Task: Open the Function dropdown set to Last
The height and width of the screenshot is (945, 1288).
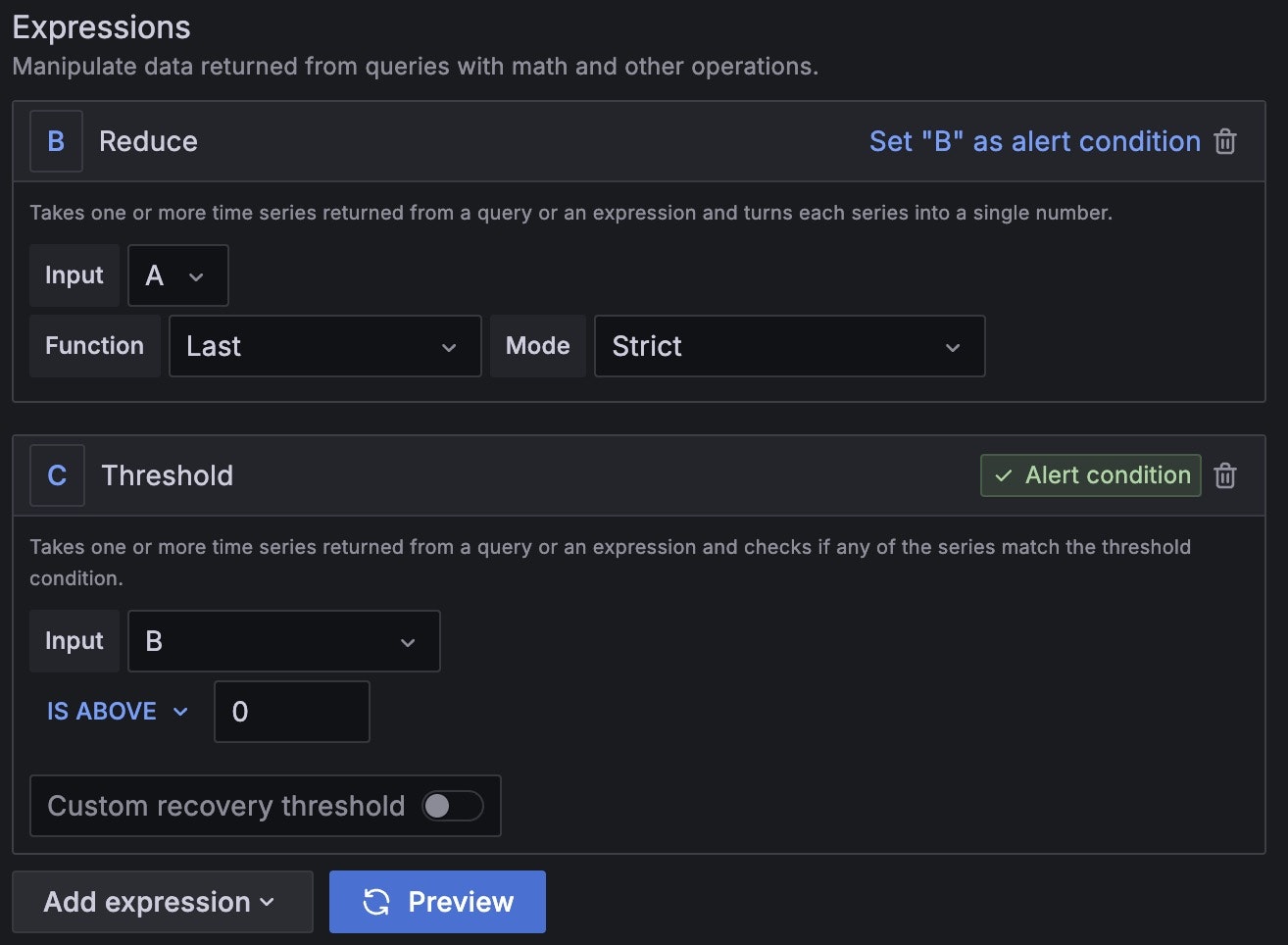Action: coord(324,347)
